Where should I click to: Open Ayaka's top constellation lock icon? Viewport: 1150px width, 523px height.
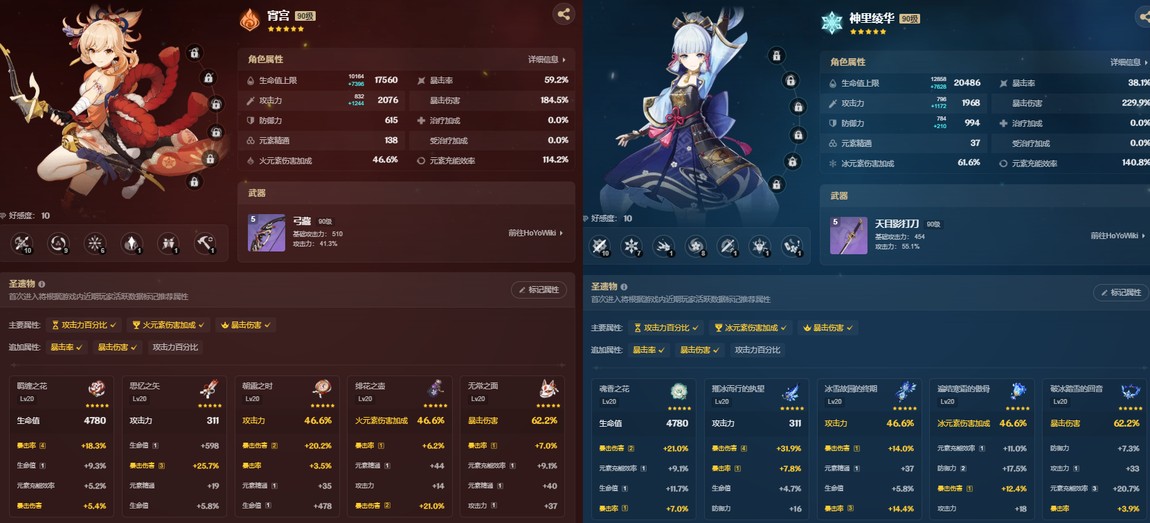point(777,55)
